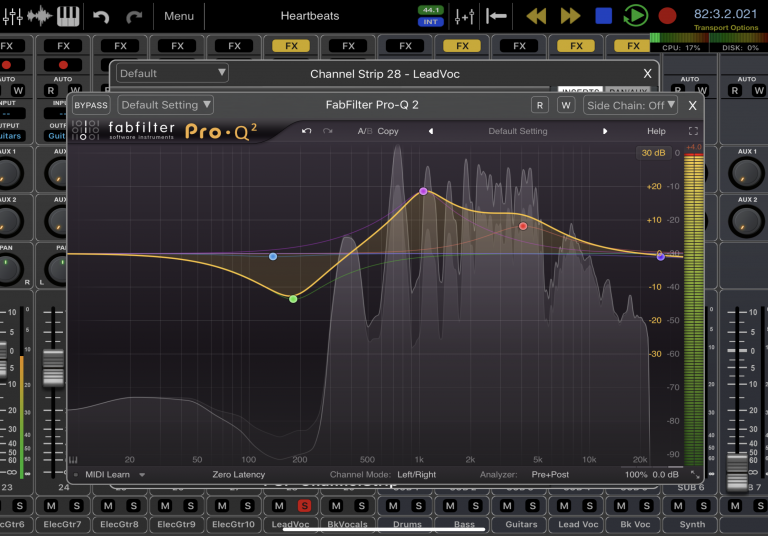The width and height of the screenshot is (768, 536).
Task: Rewind the transport
Action: (536, 16)
